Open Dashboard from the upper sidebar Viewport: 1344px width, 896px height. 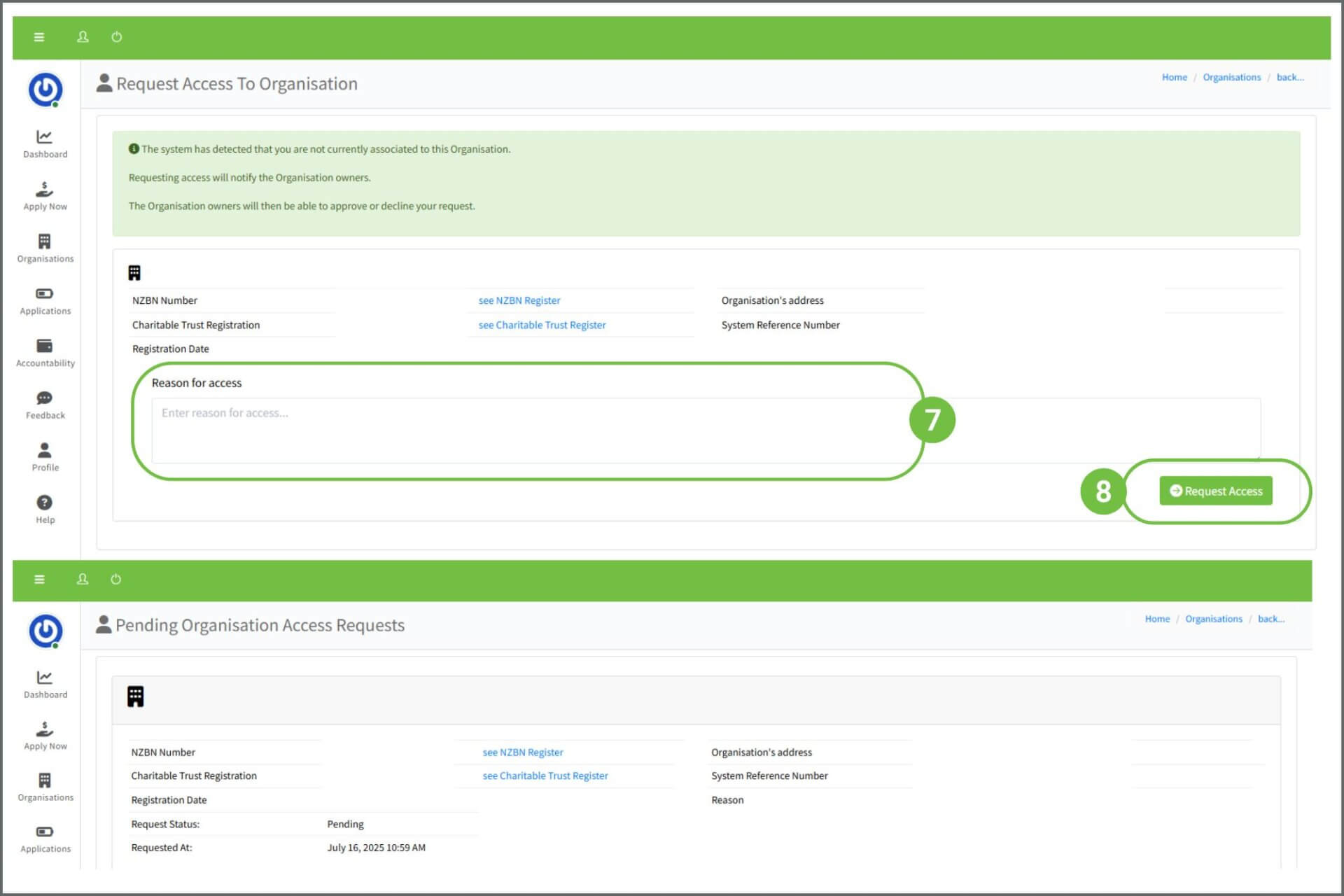45,143
